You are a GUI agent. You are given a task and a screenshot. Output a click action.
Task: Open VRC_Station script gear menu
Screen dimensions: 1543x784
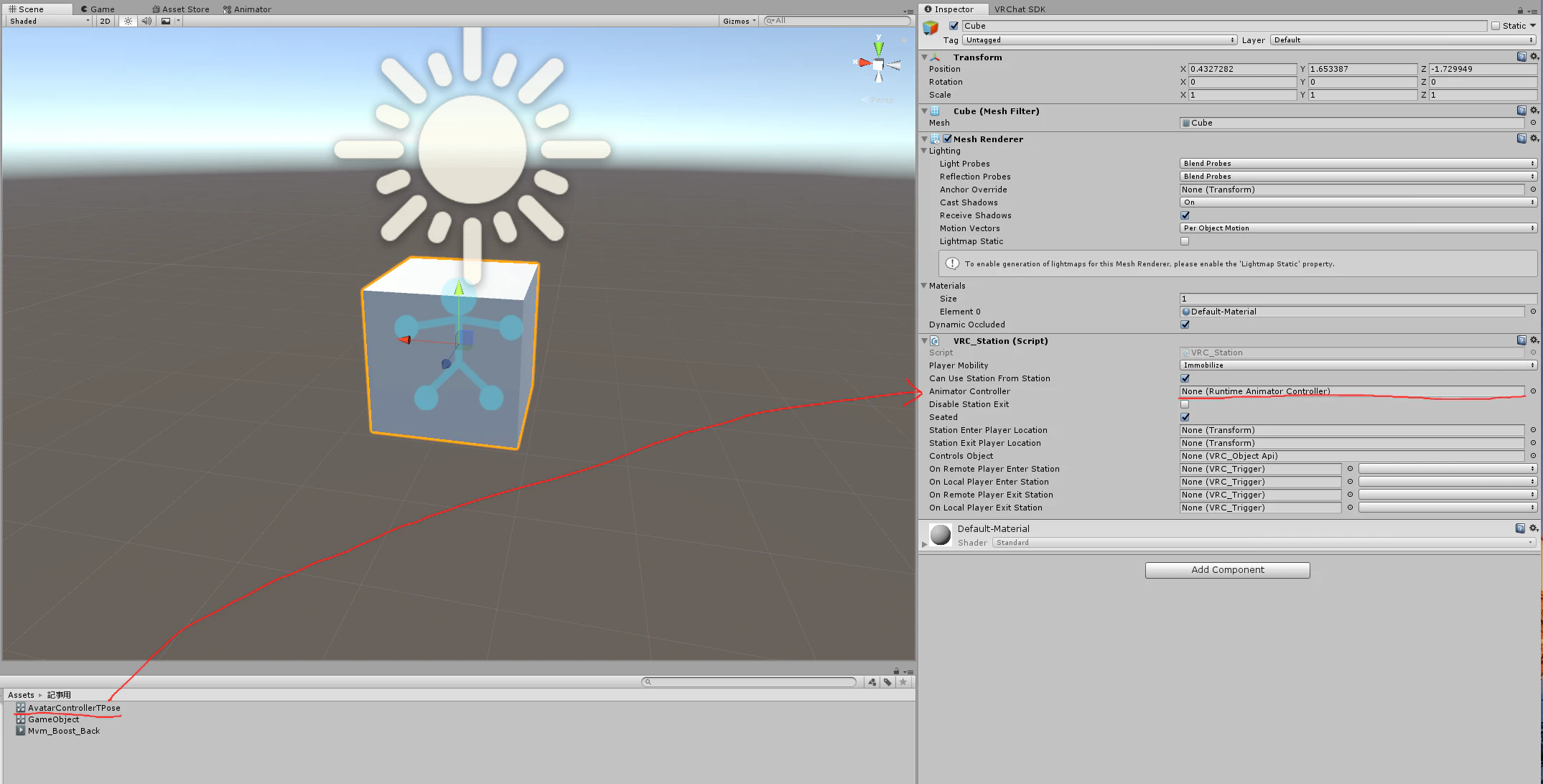(1534, 340)
